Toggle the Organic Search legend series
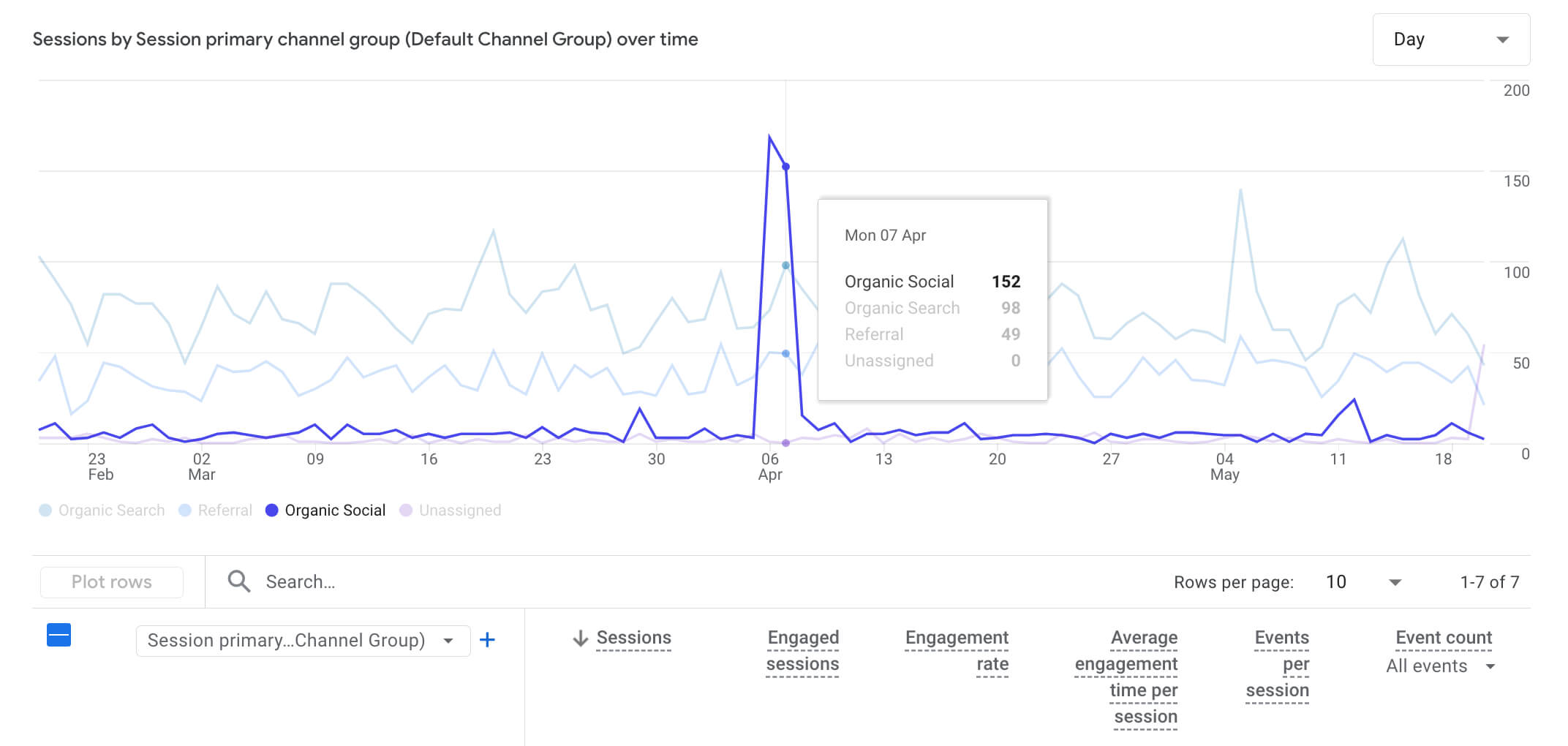1568x746 pixels. tap(102, 510)
